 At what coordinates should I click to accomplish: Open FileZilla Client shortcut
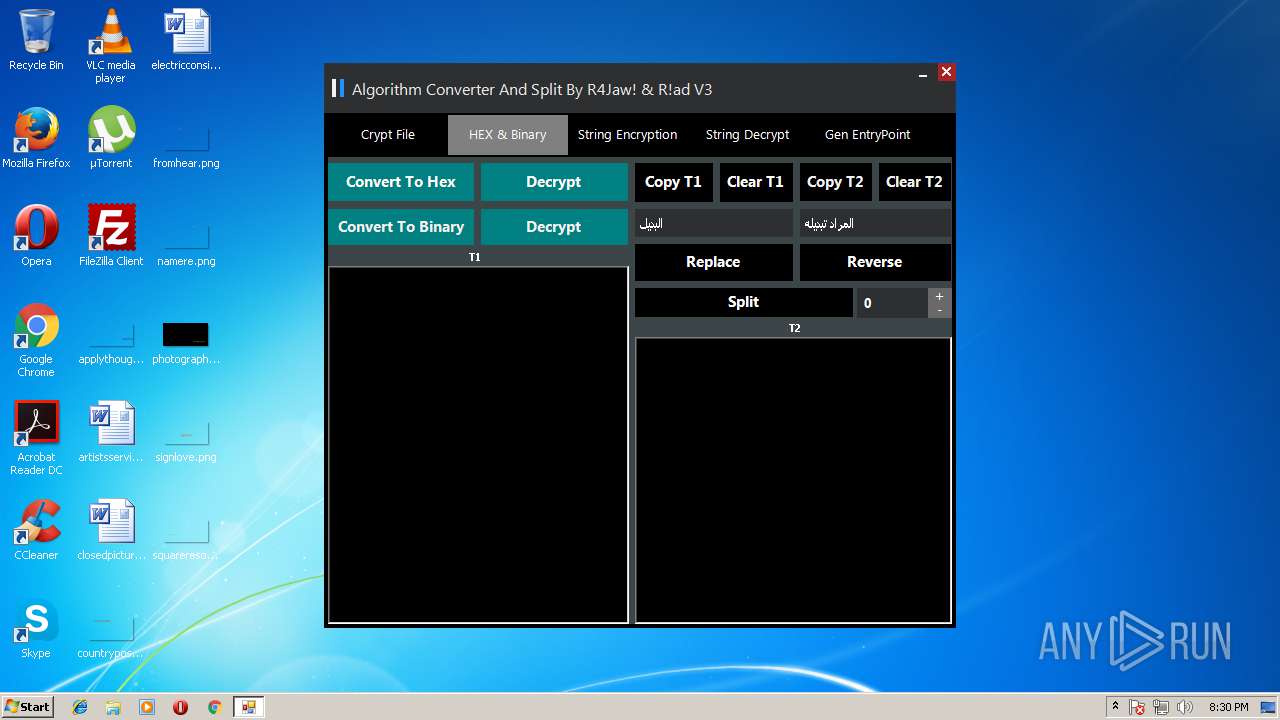click(111, 236)
